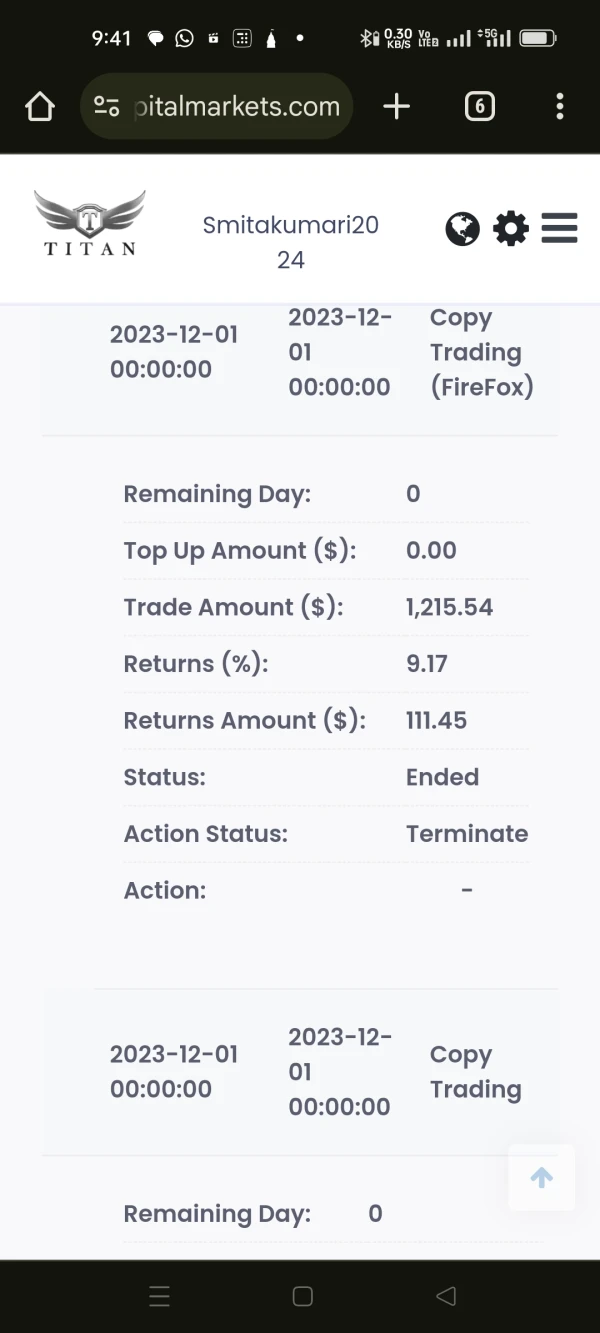
Task: Tap the browser home icon
Action: tap(40, 106)
